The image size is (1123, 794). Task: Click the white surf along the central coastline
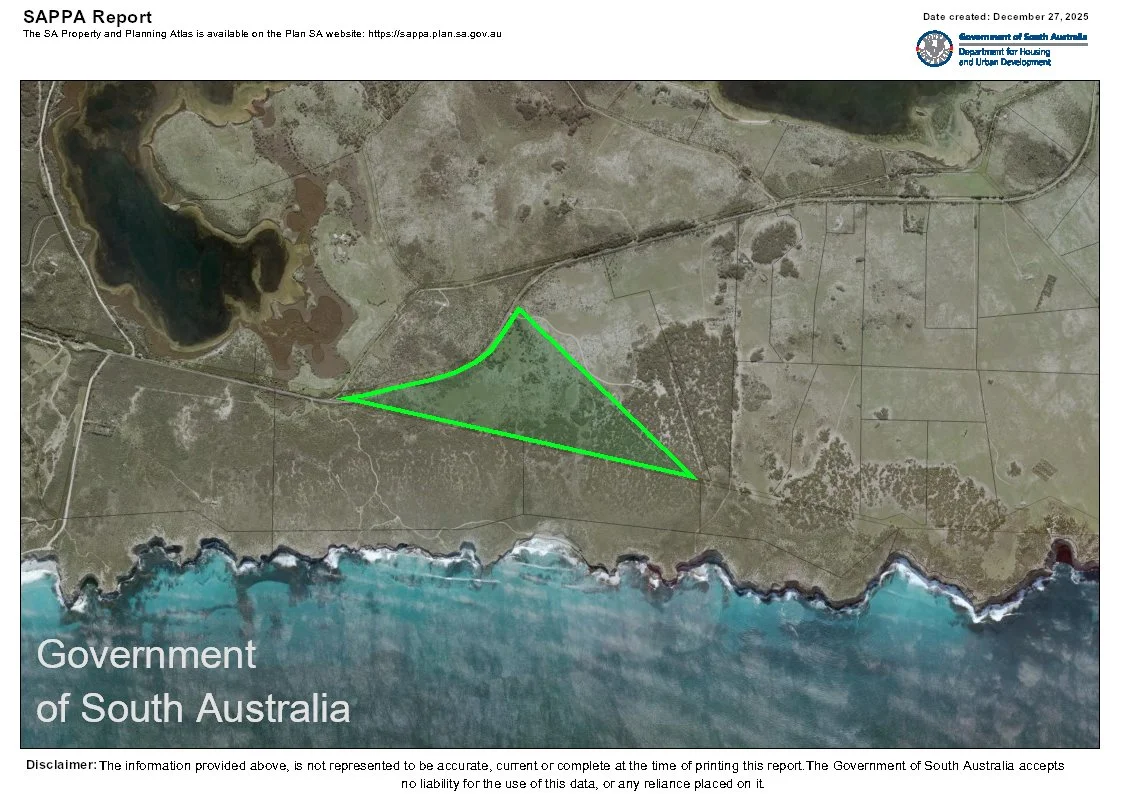click(x=540, y=548)
